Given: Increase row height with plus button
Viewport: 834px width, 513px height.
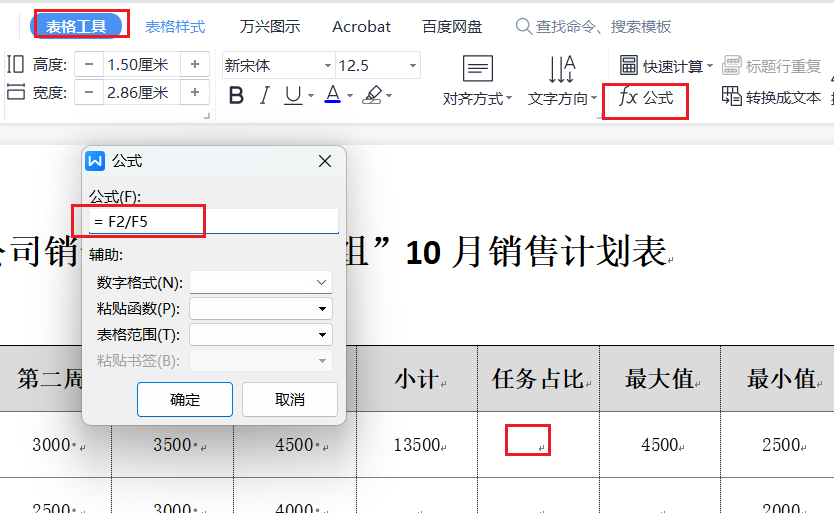Looking at the screenshot, I should [x=195, y=65].
